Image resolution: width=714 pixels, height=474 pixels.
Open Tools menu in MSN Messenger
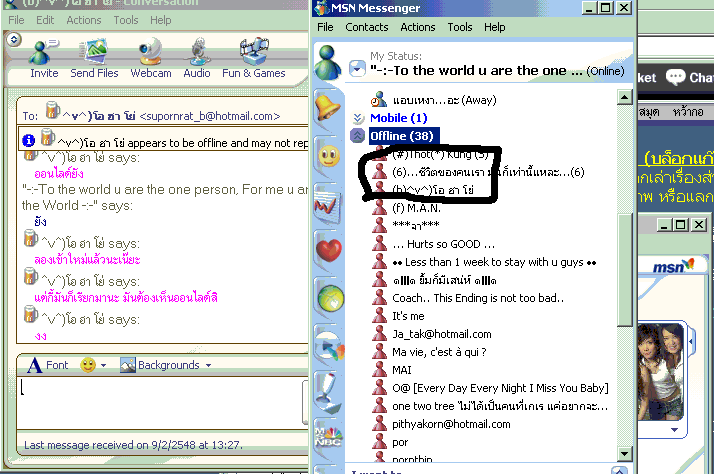click(459, 27)
